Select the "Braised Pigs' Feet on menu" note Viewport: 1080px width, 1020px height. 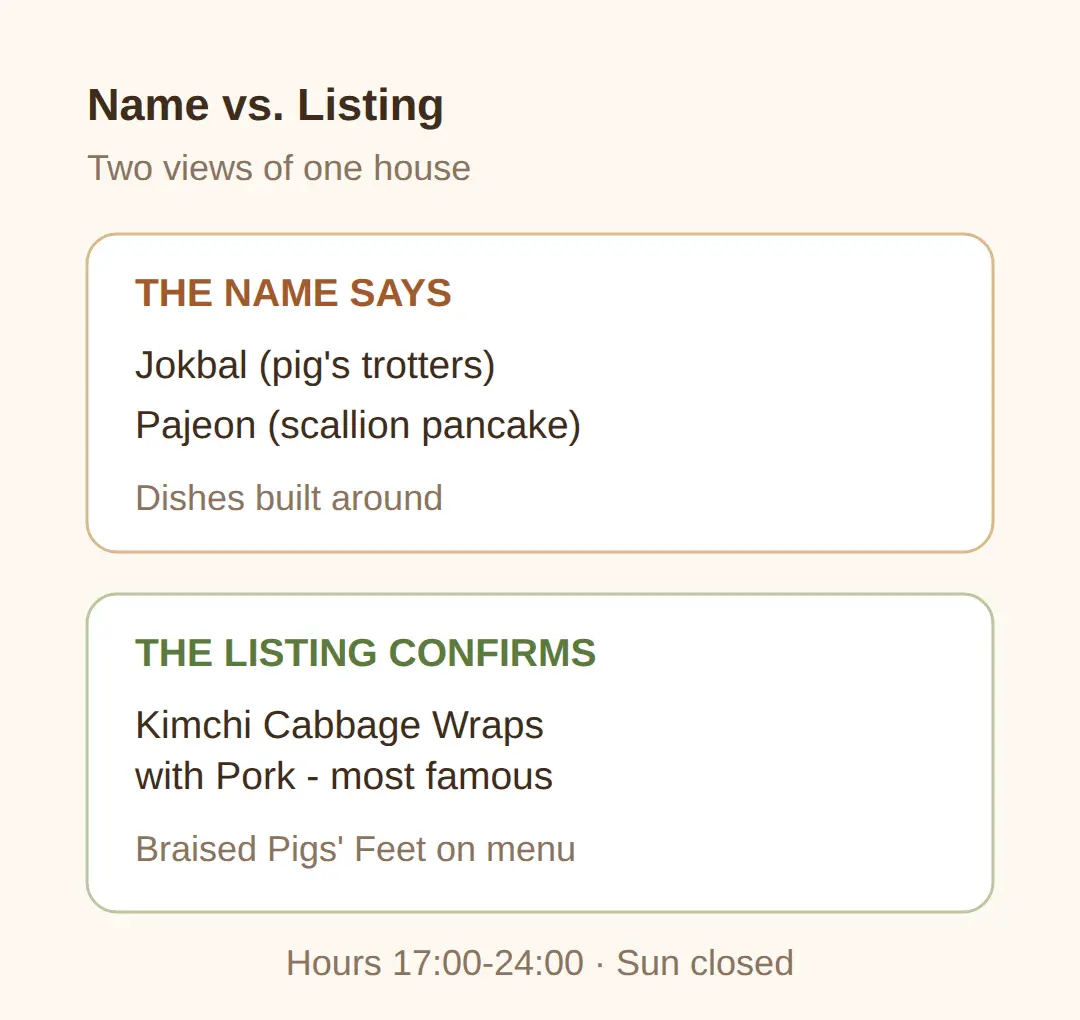pyautogui.click(x=355, y=849)
